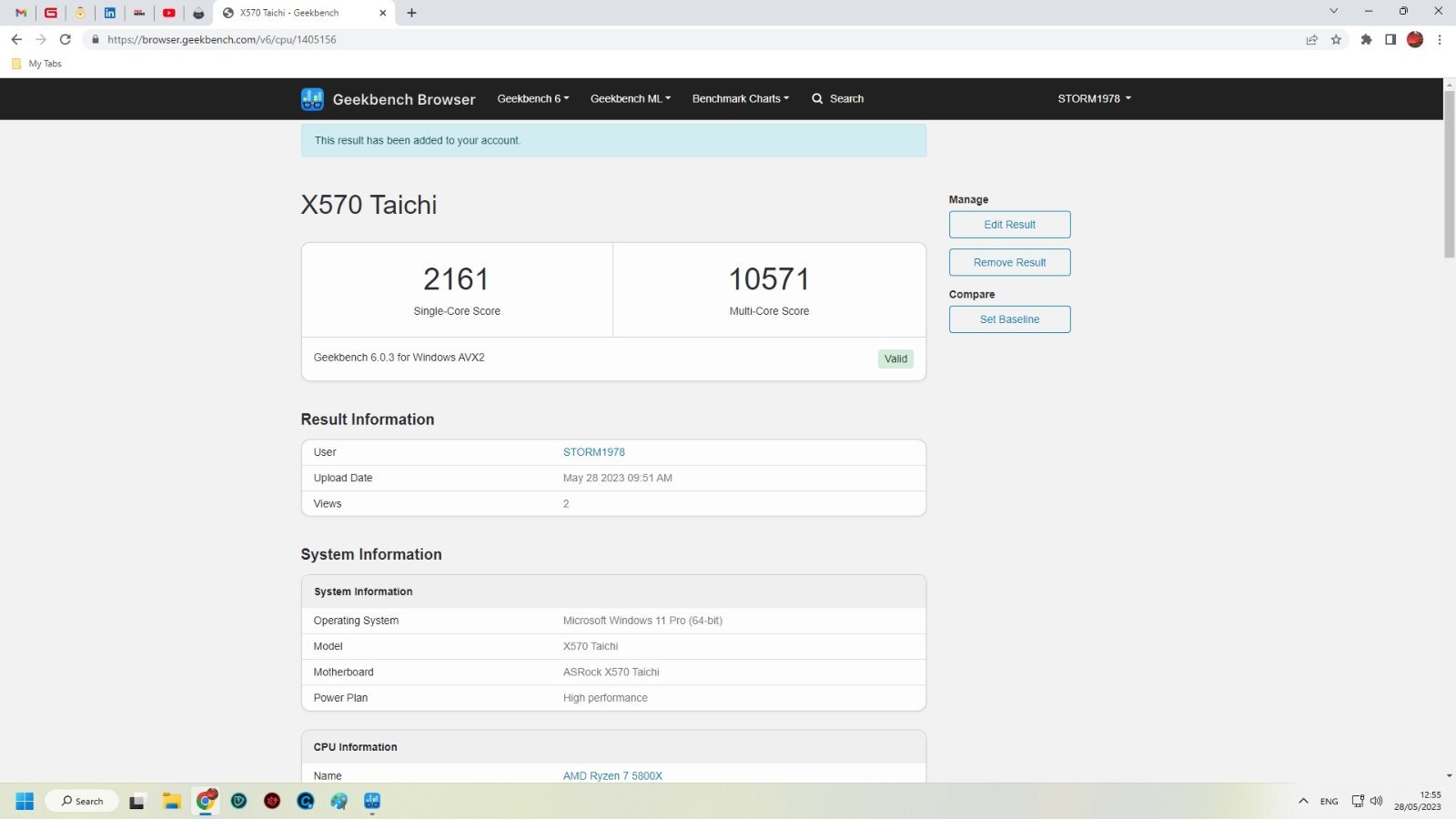Open the Geekbench app on the taskbar

tap(372, 801)
